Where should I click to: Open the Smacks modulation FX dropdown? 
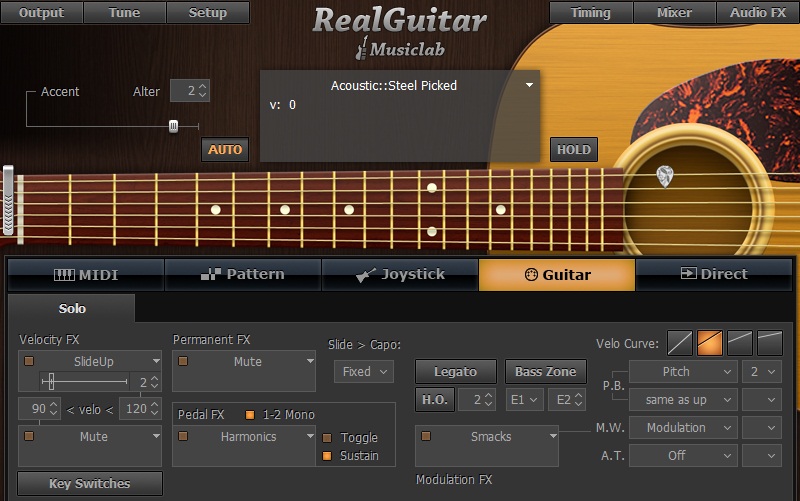[553, 436]
